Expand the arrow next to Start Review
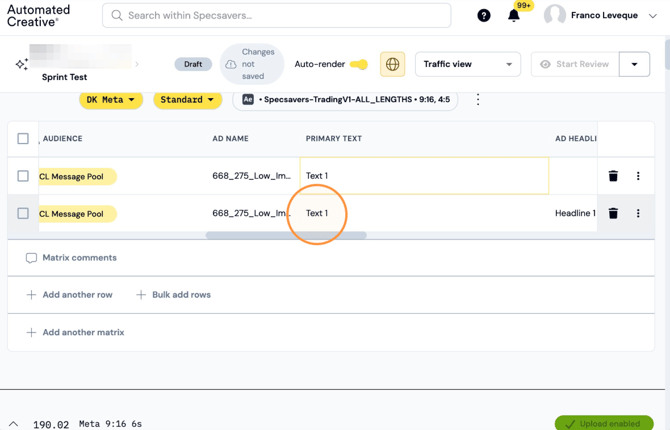This screenshot has height=430, width=670. (x=635, y=64)
